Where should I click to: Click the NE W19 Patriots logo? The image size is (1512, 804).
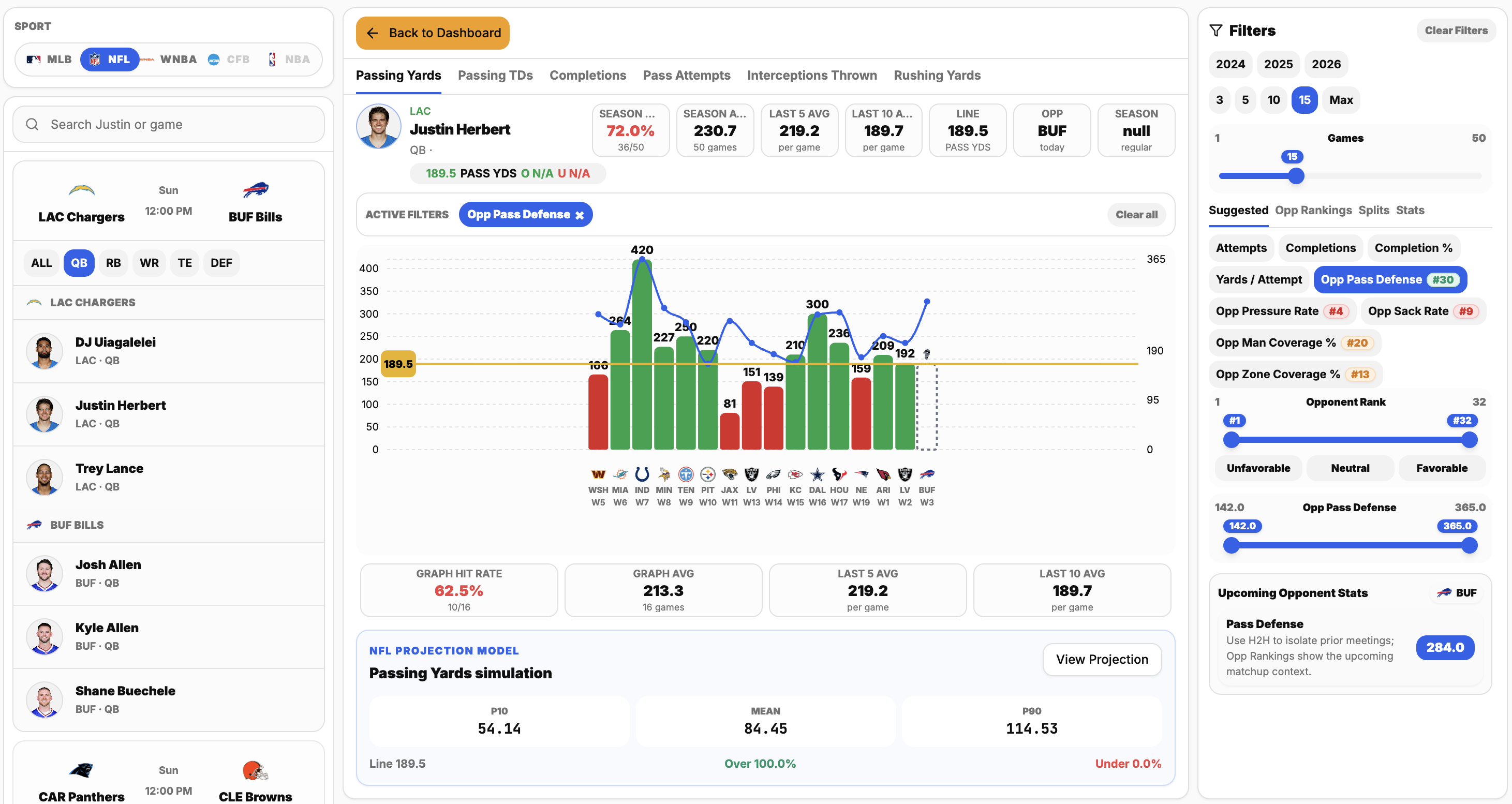tap(861, 474)
